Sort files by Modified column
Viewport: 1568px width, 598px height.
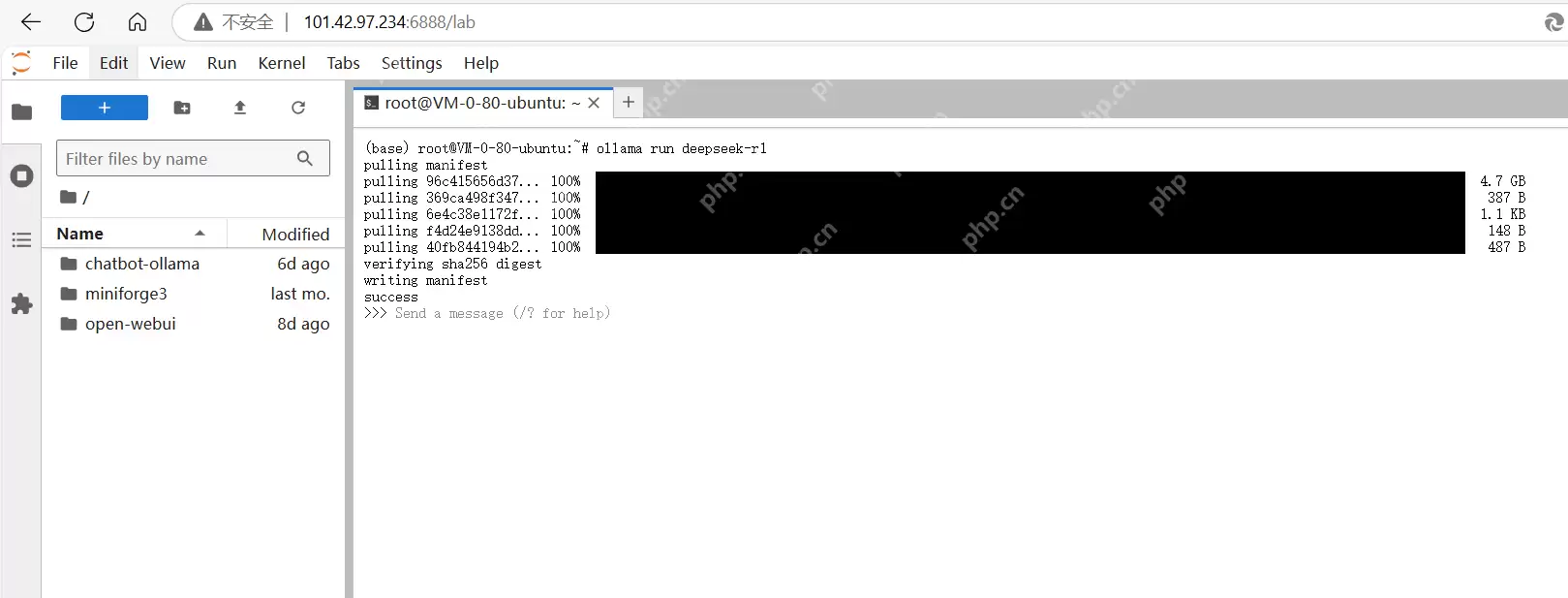[294, 234]
